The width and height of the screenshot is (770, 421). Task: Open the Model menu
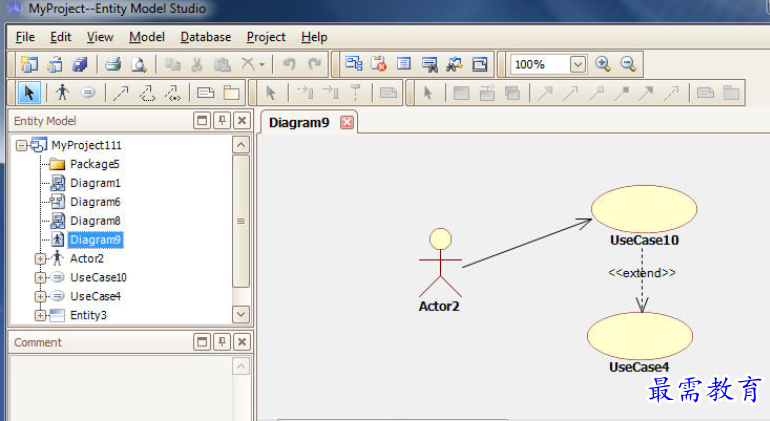tap(147, 37)
